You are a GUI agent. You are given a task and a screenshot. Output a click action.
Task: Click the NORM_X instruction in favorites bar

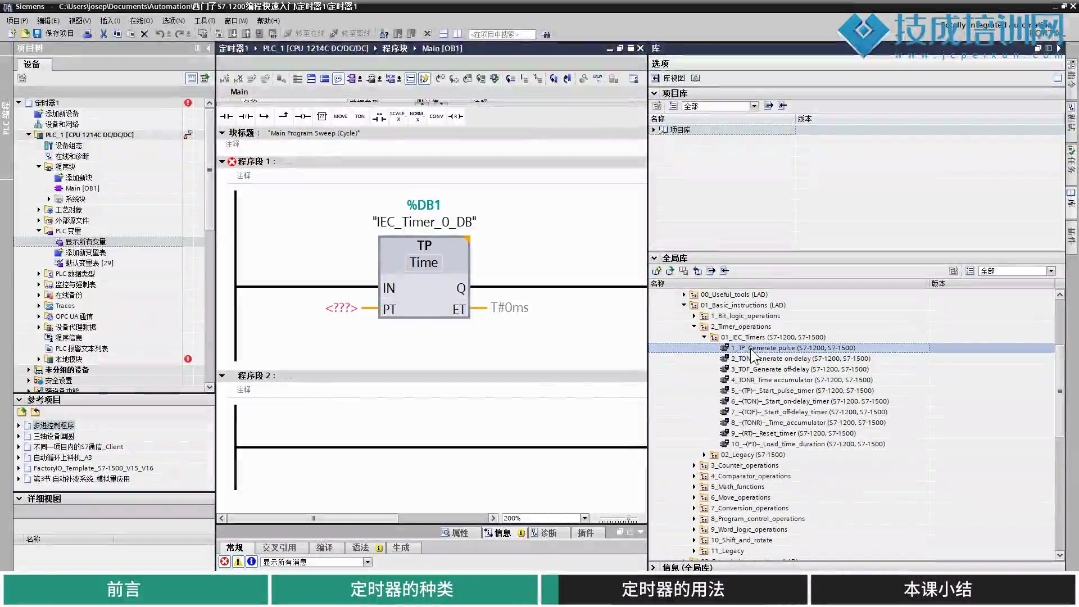416,116
